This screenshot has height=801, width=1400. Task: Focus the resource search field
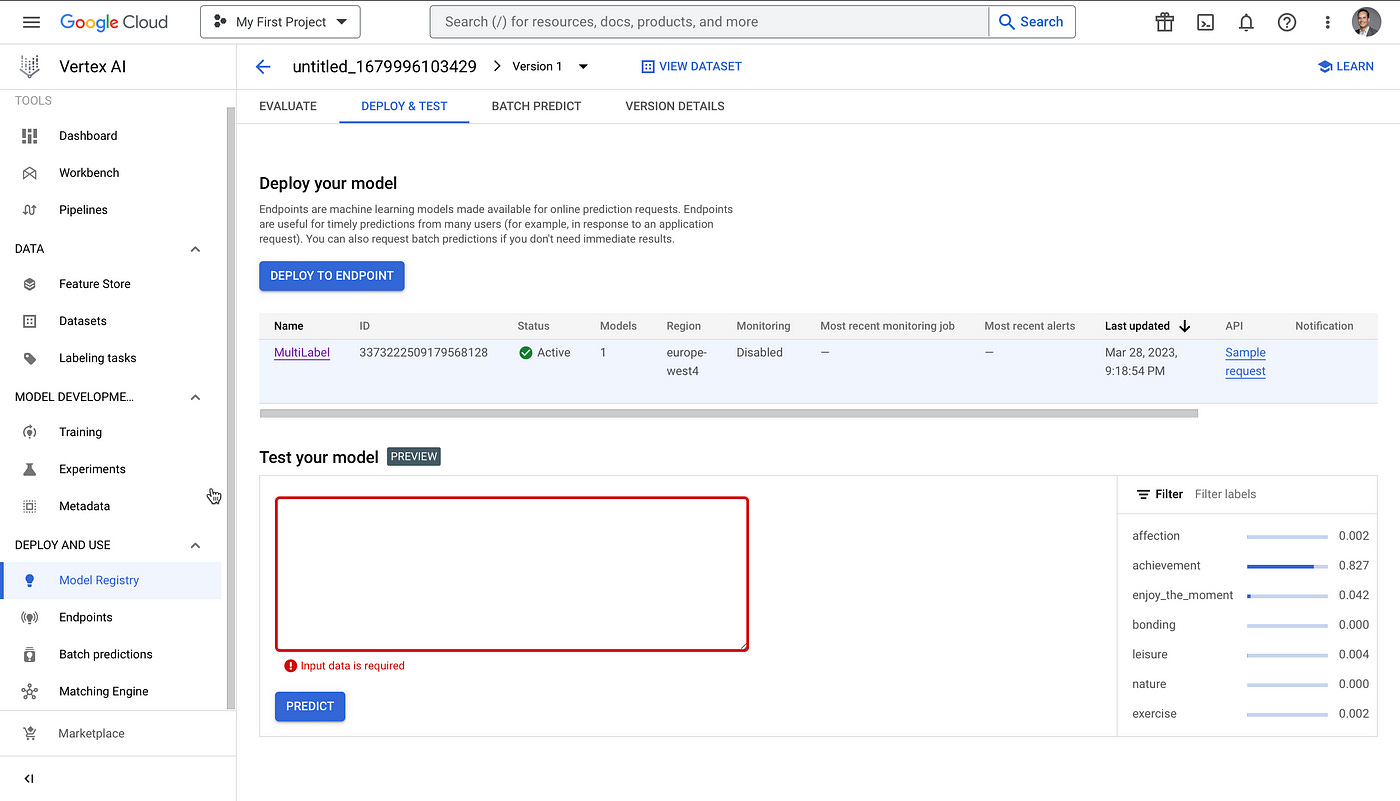710,22
